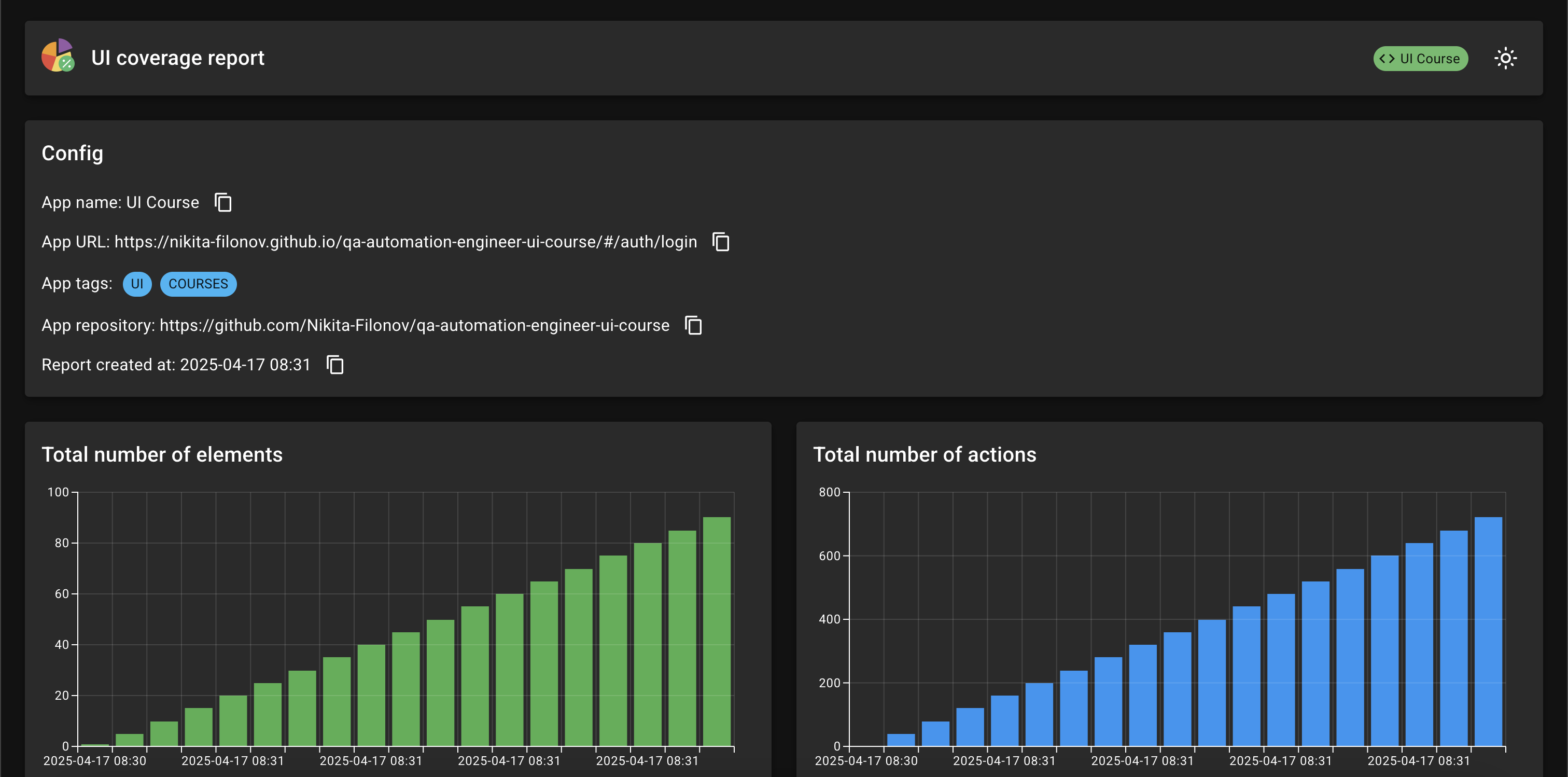
Task: Copy the App name value
Action: tap(223, 202)
